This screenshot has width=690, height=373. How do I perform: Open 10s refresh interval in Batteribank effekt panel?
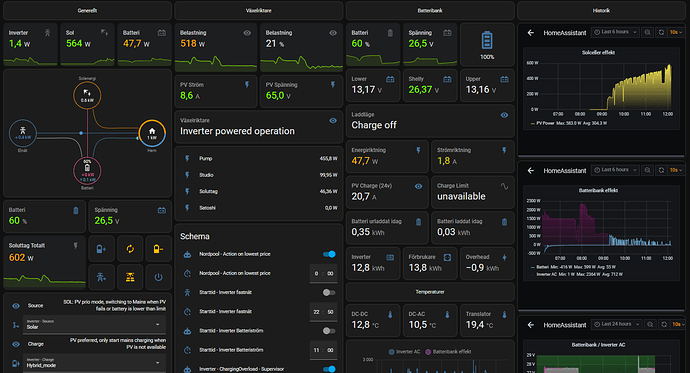click(676, 170)
